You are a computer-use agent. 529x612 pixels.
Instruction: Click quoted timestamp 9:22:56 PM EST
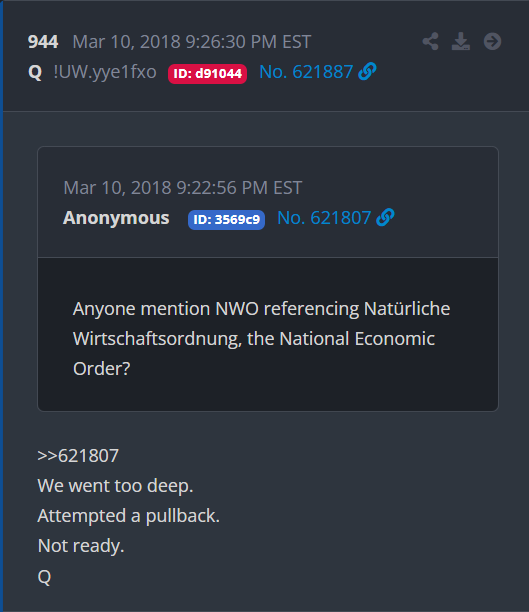click(239, 188)
